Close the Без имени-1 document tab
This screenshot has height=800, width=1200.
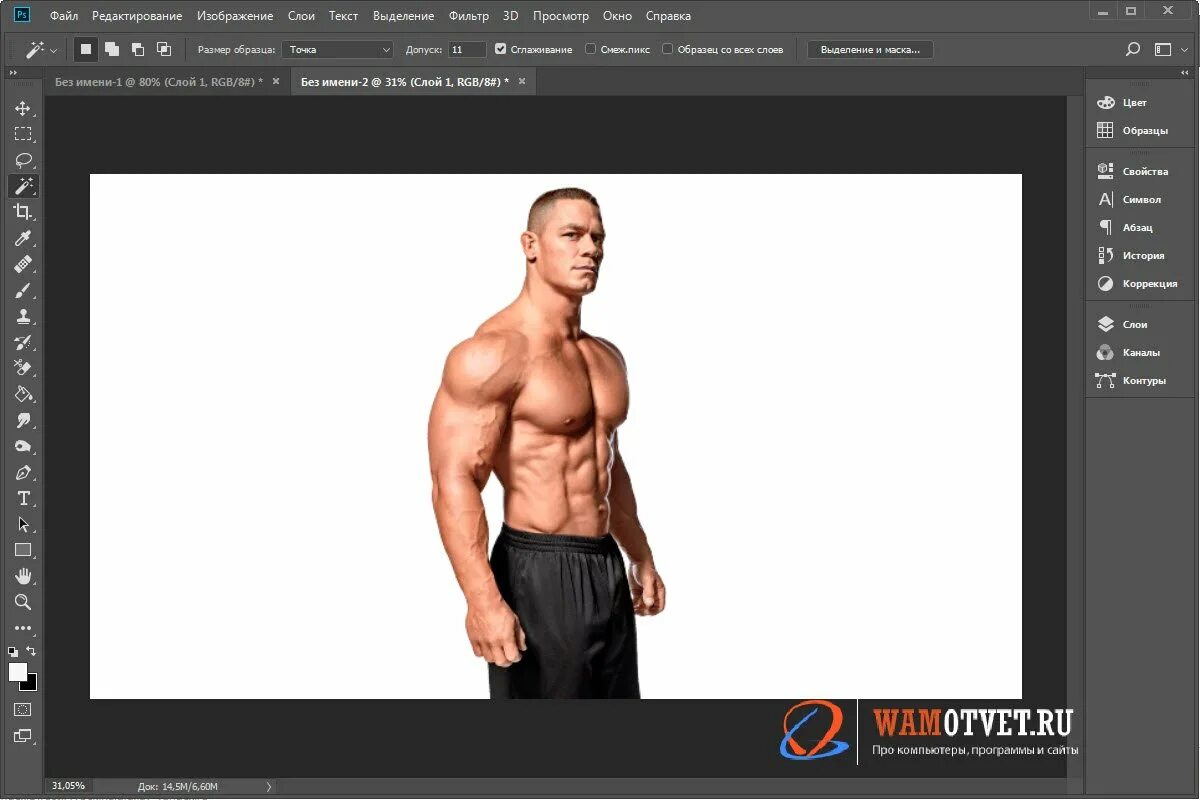[x=276, y=81]
